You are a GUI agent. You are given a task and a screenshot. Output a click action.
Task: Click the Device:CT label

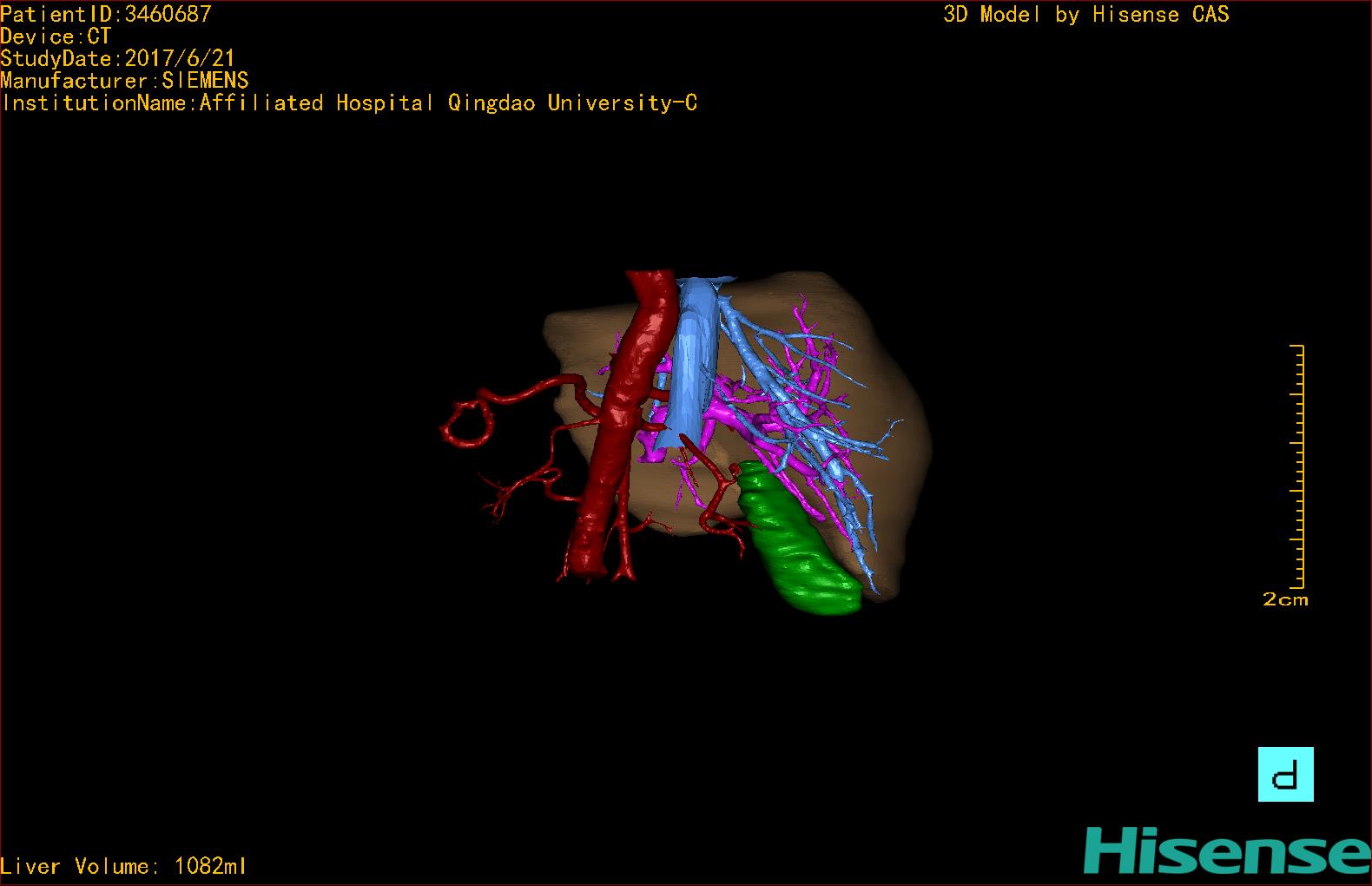(x=56, y=36)
